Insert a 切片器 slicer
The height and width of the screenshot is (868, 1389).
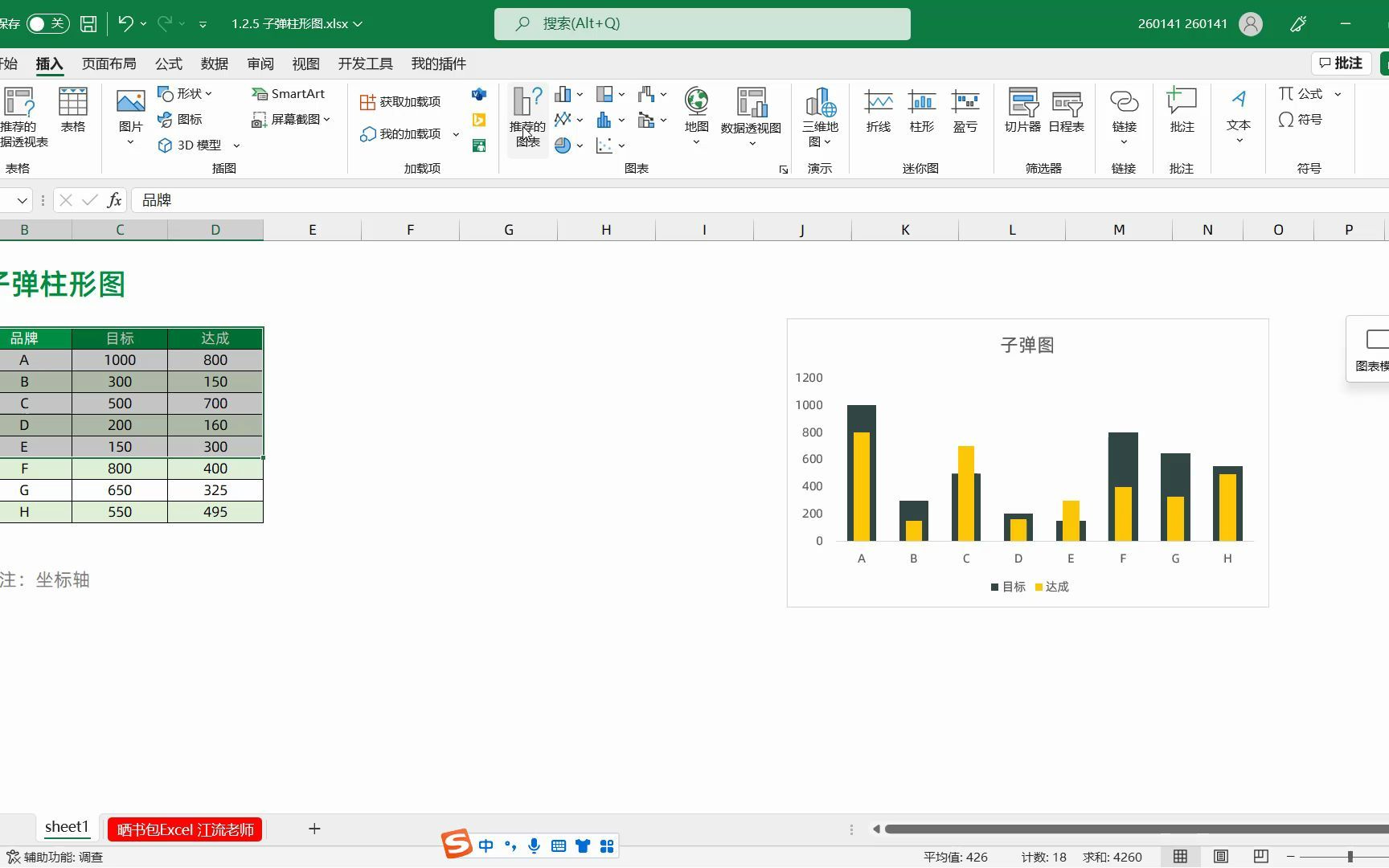pyautogui.click(x=1022, y=111)
